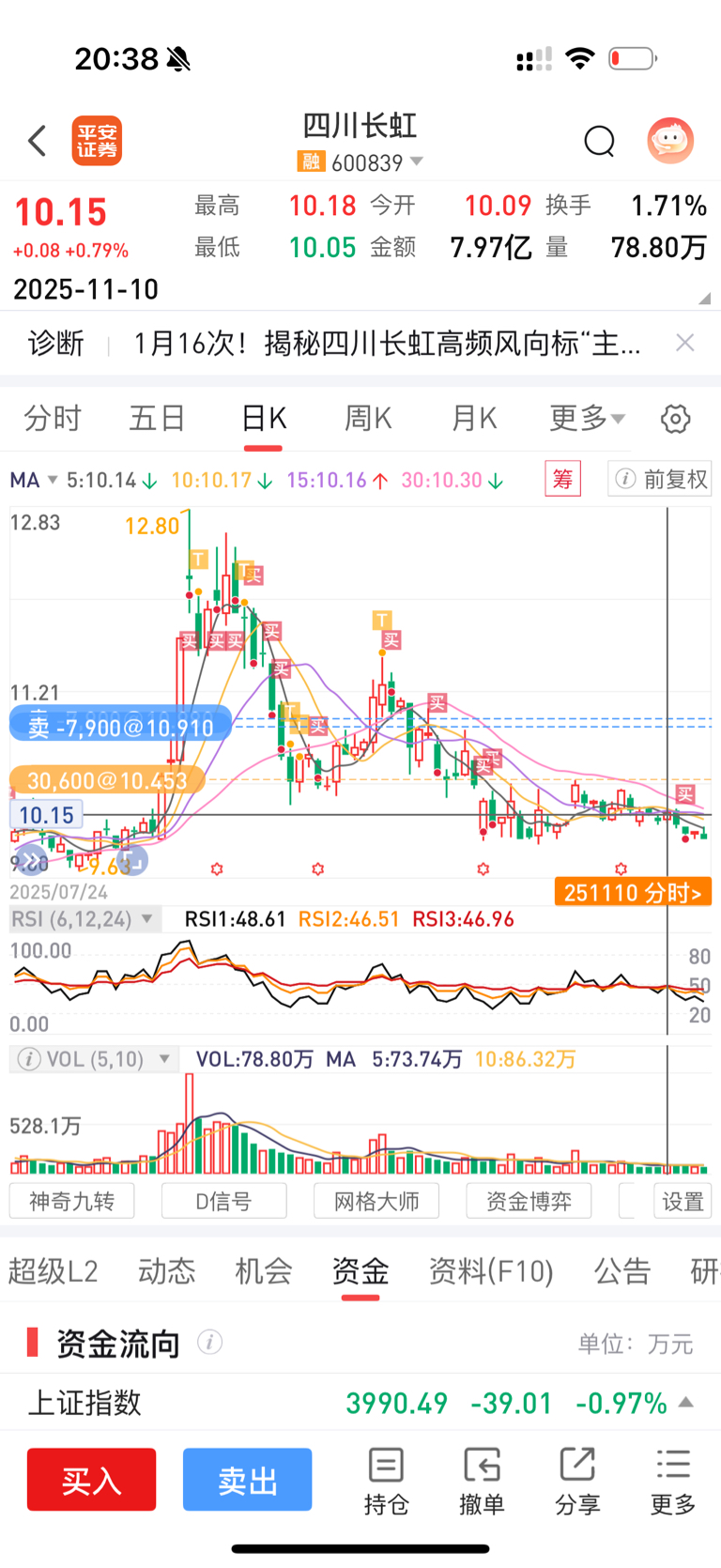Switch to the 机会 tab
The width and height of the screenshot is (721, 1568).
coord(264,1271)
